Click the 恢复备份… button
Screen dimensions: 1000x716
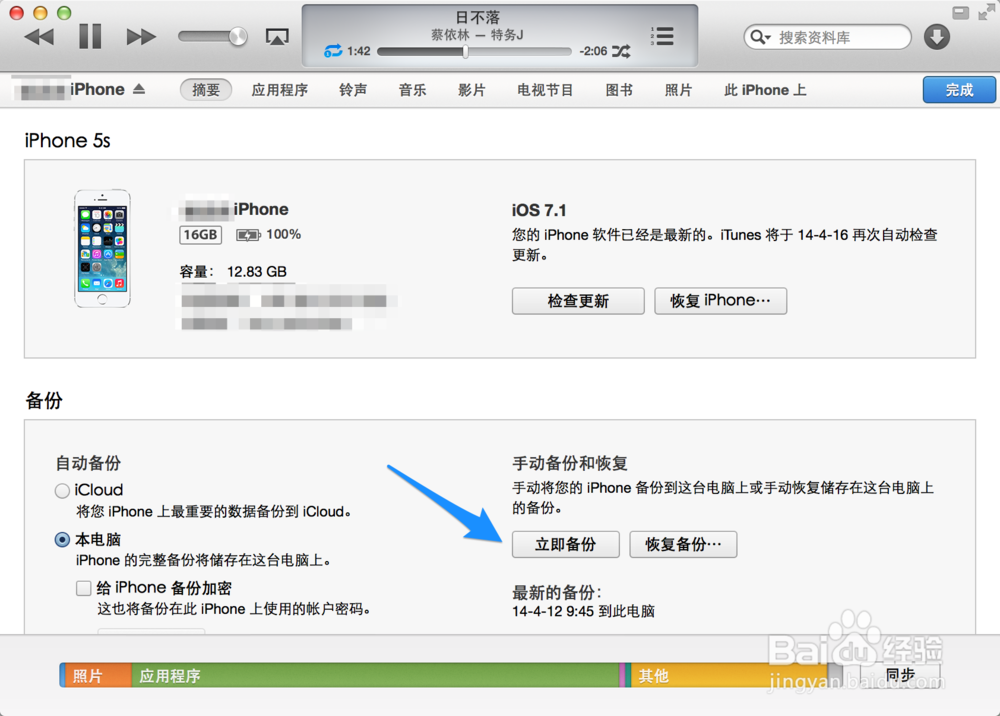pyautogui.click(x=683, y=544)
